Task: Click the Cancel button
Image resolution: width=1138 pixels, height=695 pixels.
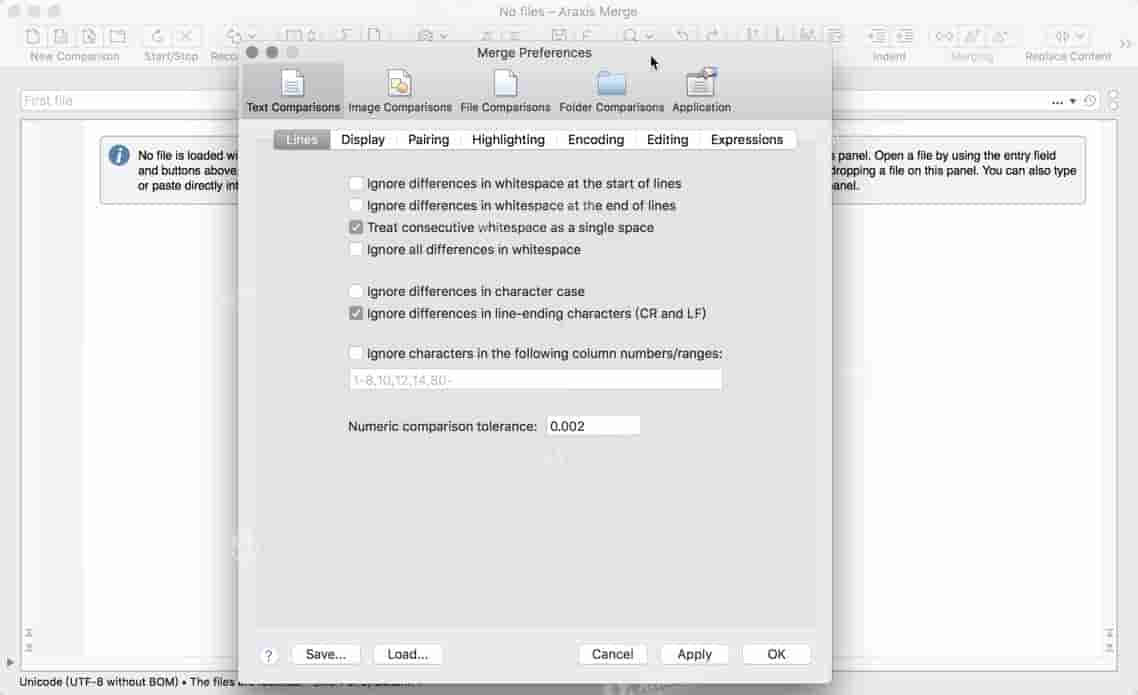Action: (x=613, y=654)
